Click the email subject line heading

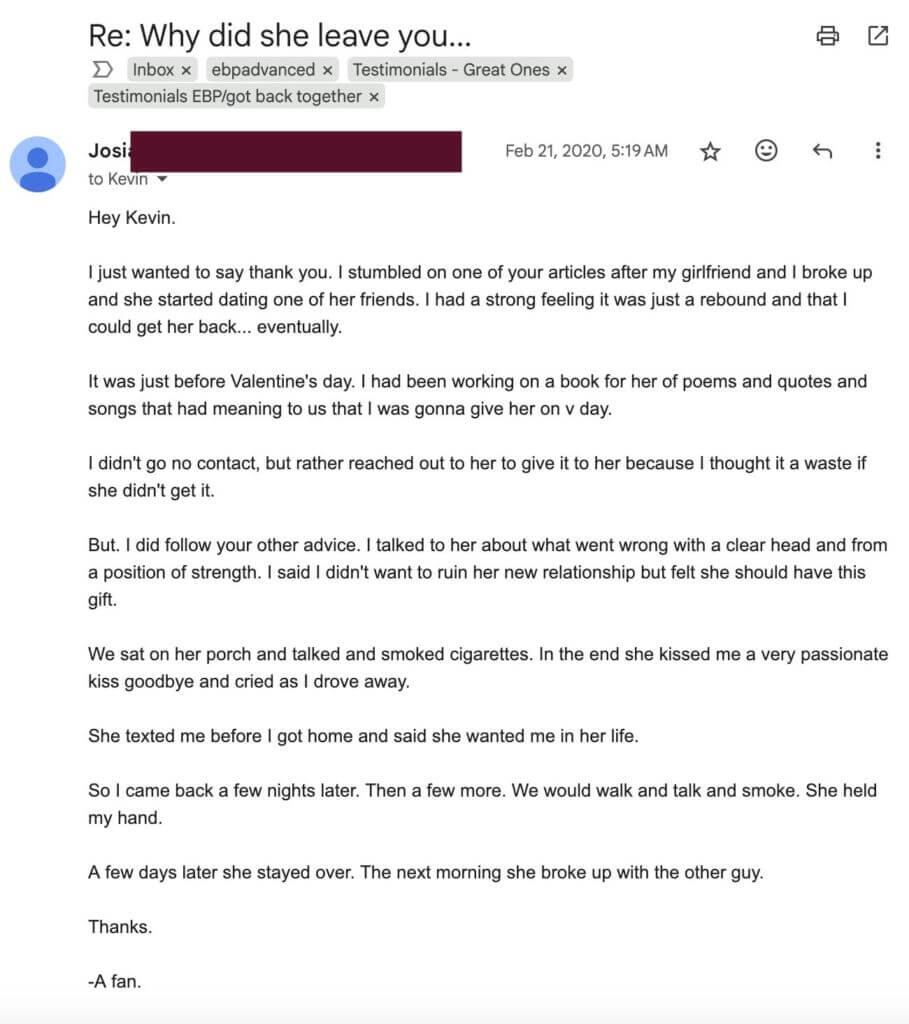279,35
